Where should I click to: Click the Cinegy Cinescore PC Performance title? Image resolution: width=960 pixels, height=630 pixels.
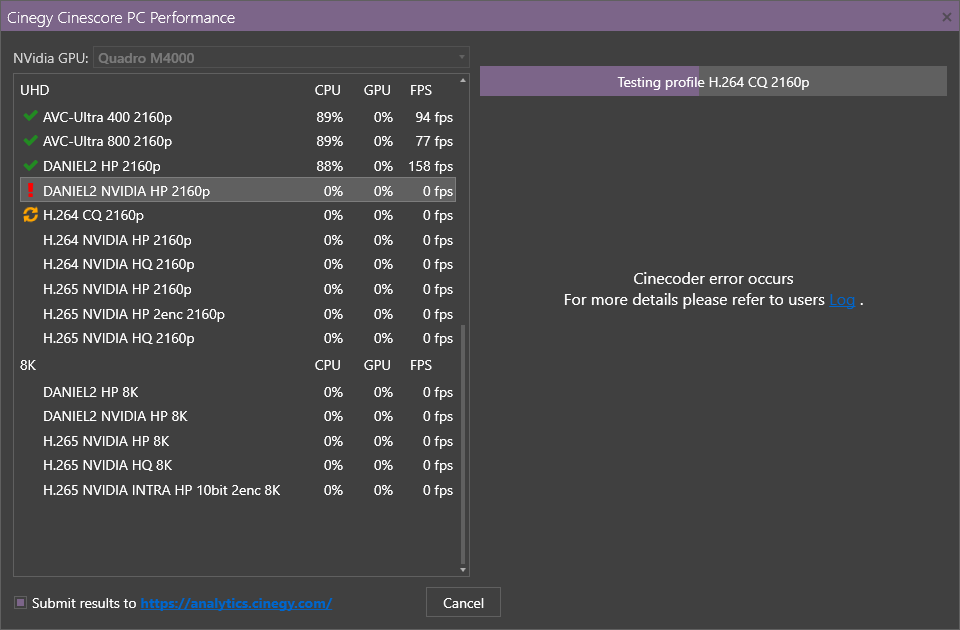(121, 17)
